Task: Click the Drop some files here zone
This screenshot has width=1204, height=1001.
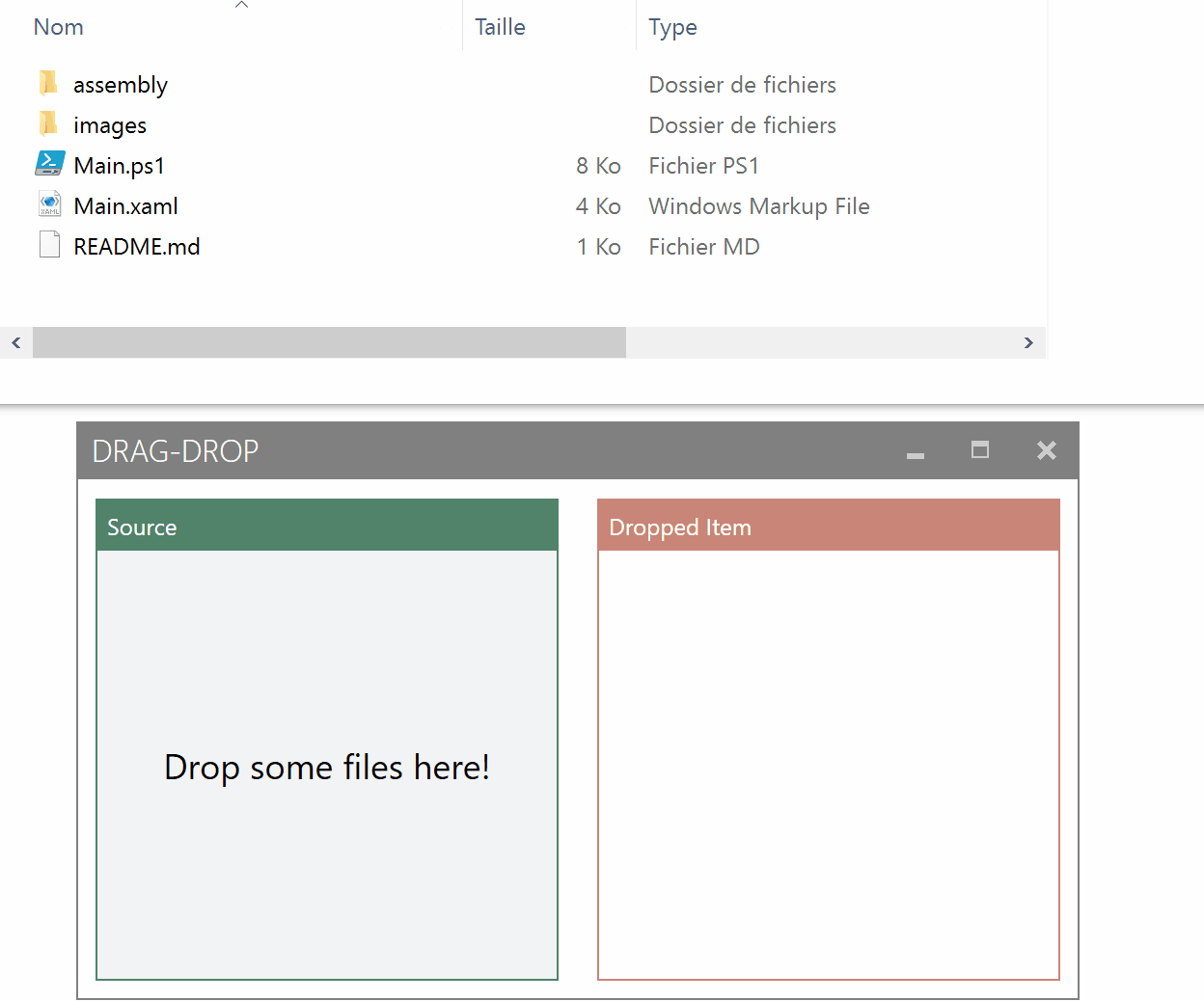Action: click(x=327, y=767)
